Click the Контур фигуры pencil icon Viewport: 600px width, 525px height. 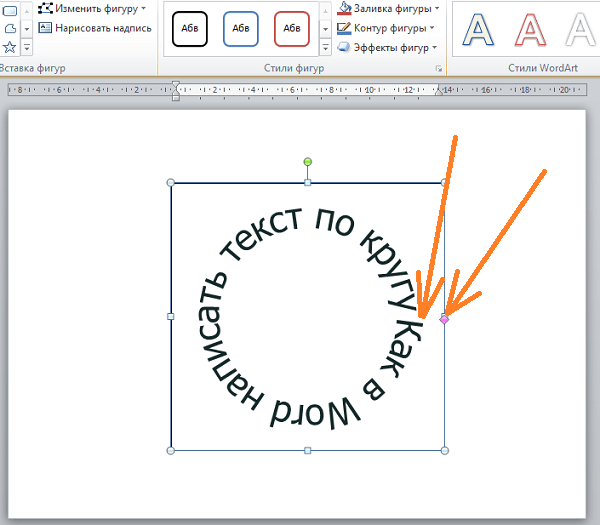344,28
